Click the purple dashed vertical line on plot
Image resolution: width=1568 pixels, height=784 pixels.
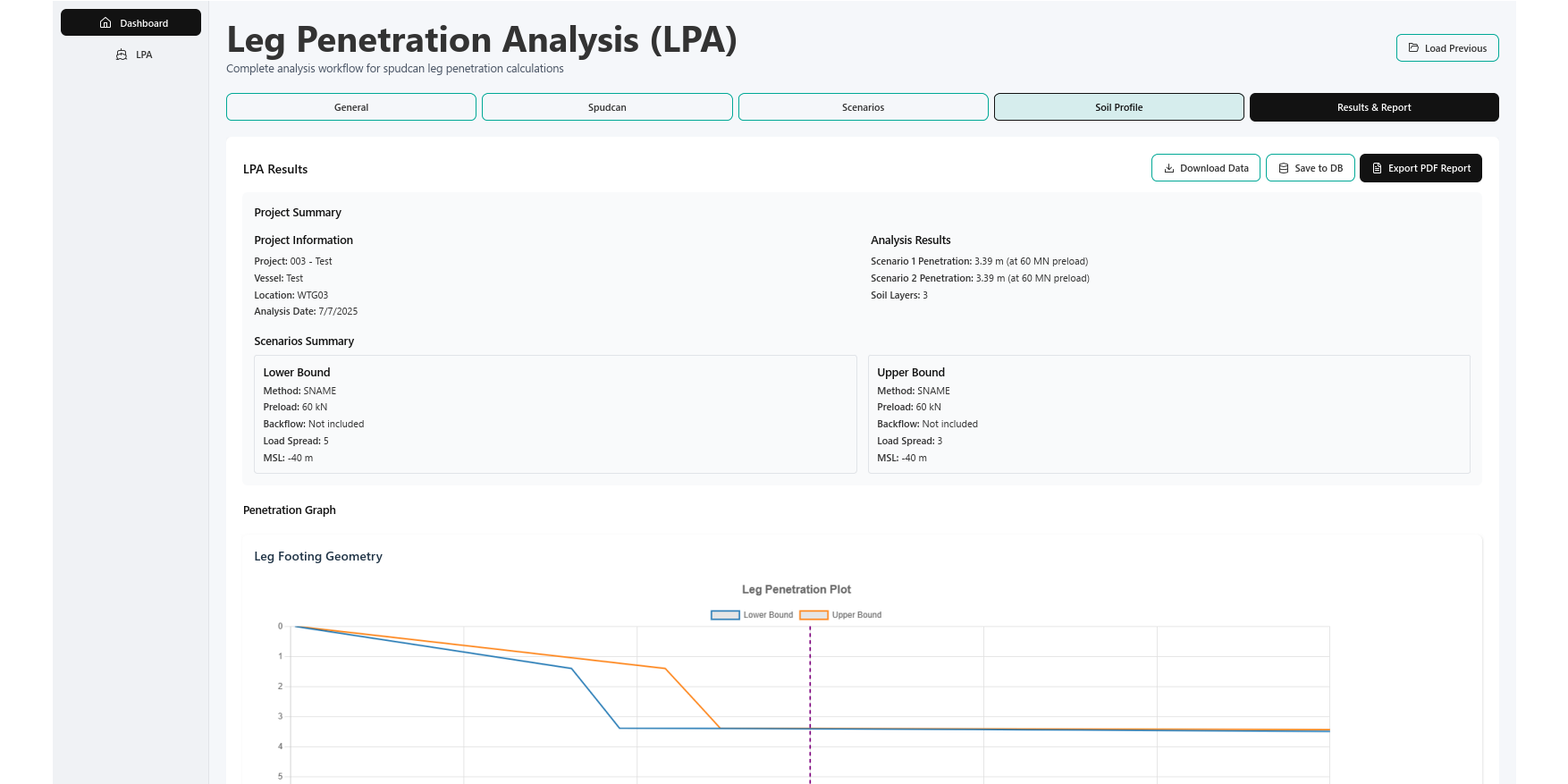coord(810,679)
